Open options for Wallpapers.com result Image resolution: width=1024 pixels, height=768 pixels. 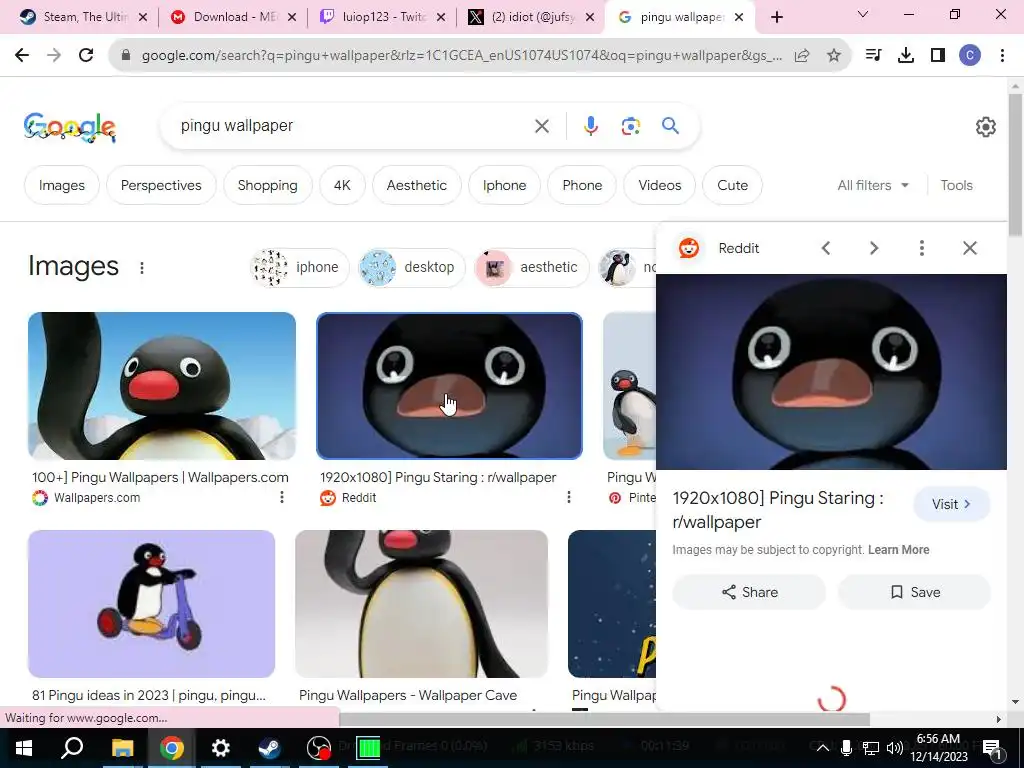(x=281, y=498)
